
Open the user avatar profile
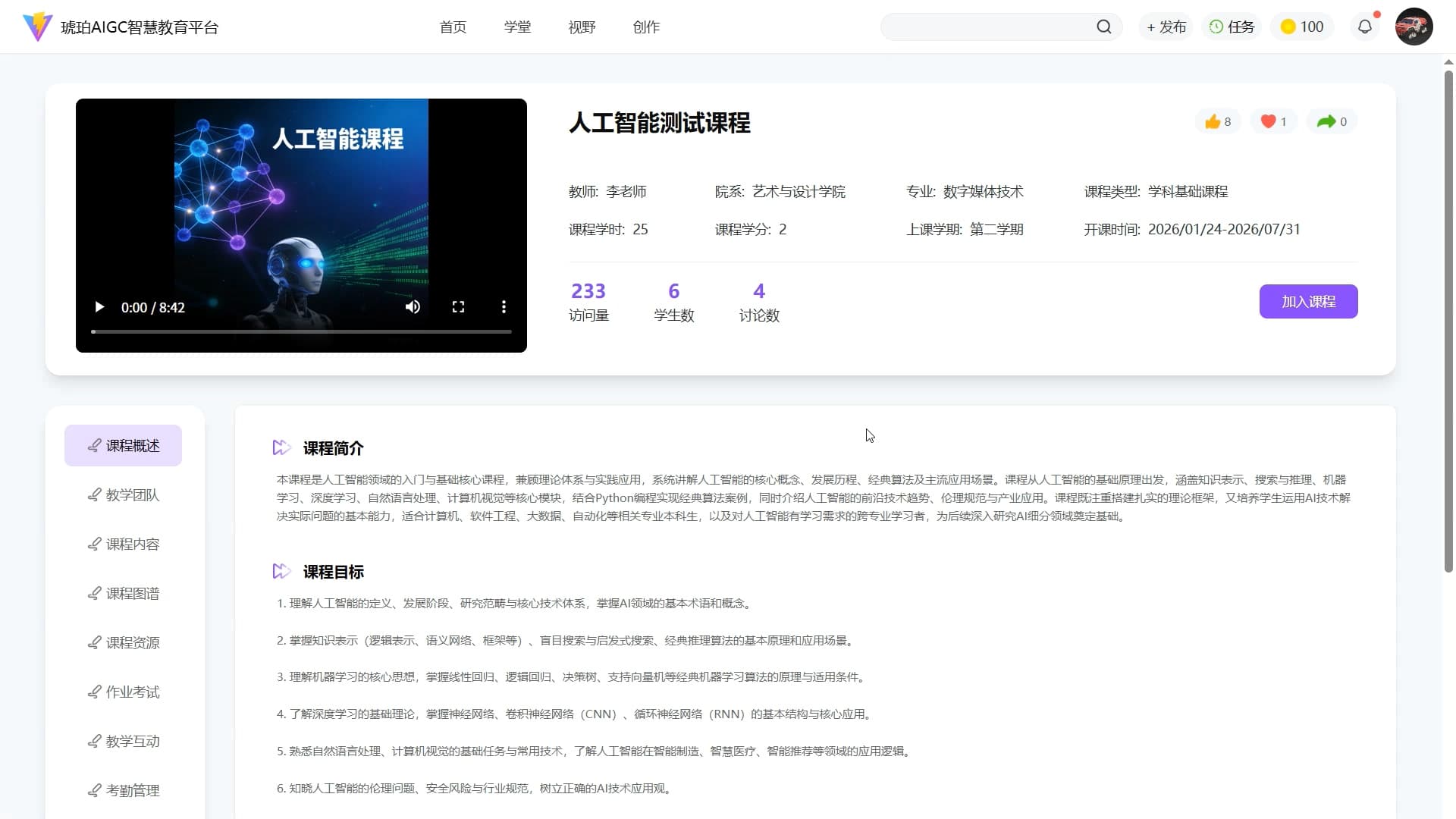point(1414,27)
